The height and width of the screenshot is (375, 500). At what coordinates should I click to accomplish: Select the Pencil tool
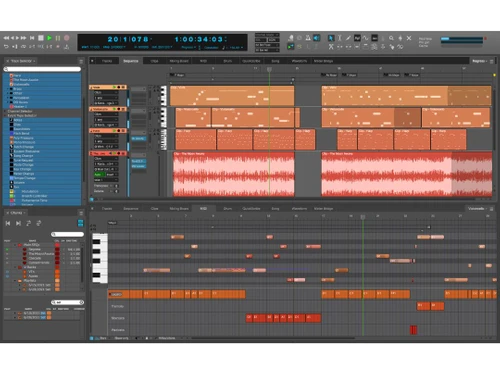[348, 38]
